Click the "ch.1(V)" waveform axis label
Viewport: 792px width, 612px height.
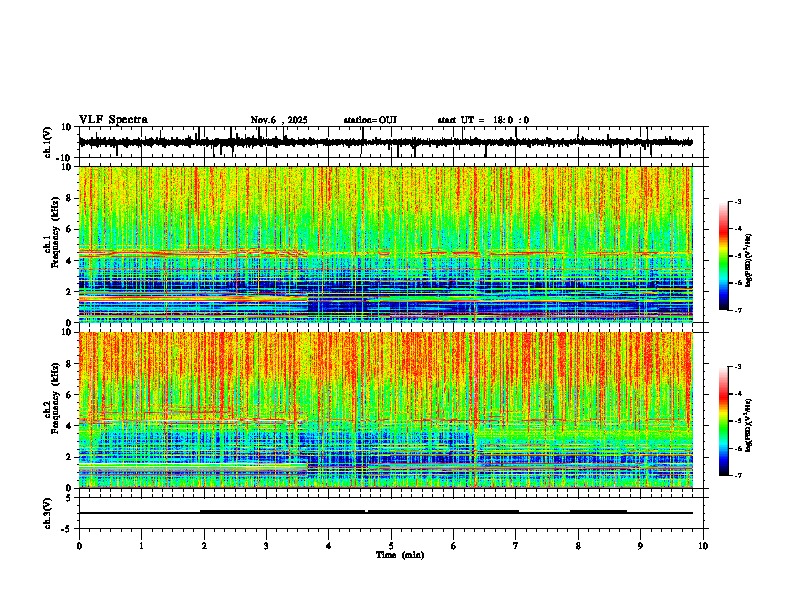pos(48,142)
